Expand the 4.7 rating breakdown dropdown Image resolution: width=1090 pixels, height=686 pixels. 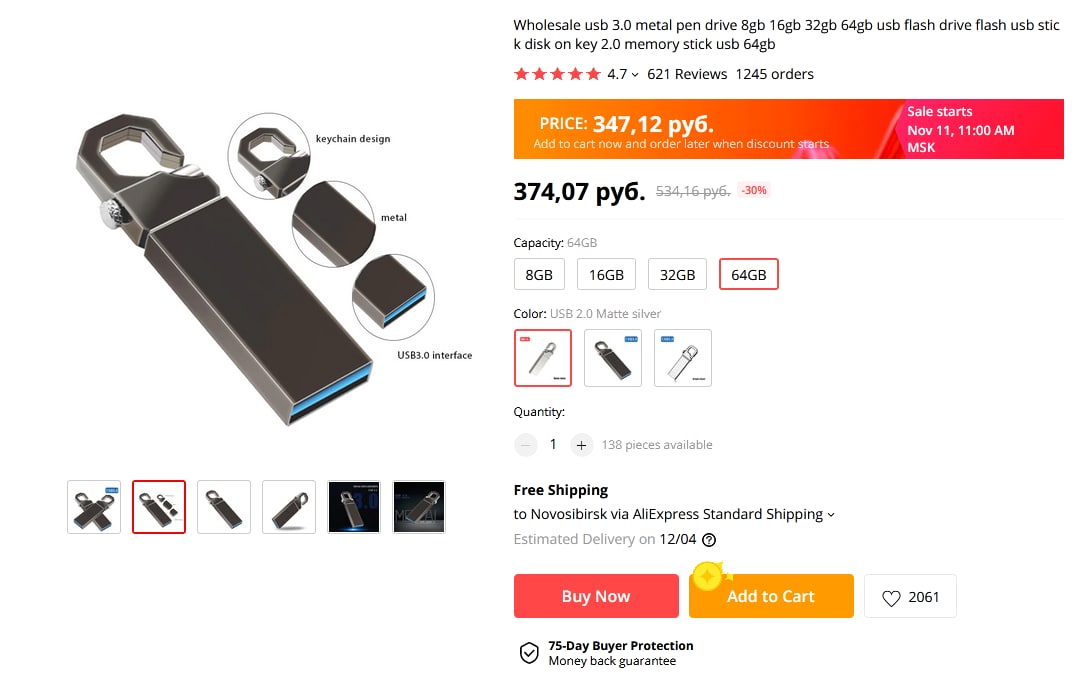point(623,74)
